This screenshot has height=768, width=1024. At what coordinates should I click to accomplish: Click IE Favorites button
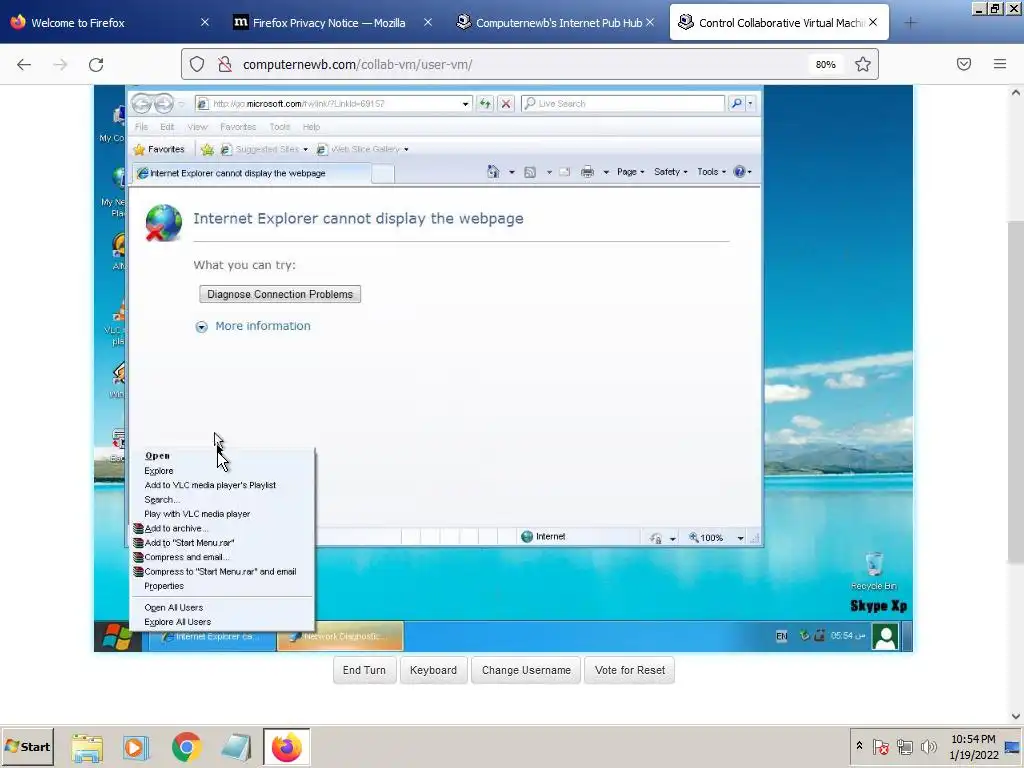[x=159, y=150]
